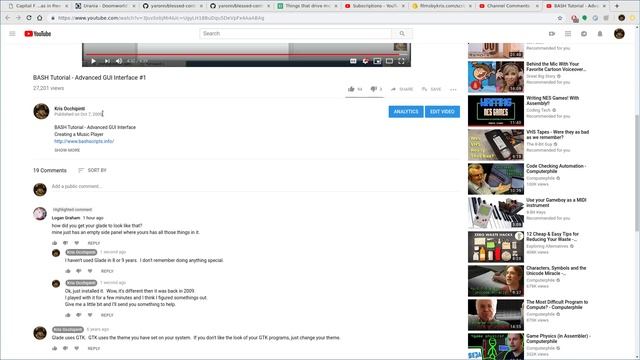Screen dimensions: 640x360
Task: Open Kris Occhipinti's channel name link
Action: (69, 109)
